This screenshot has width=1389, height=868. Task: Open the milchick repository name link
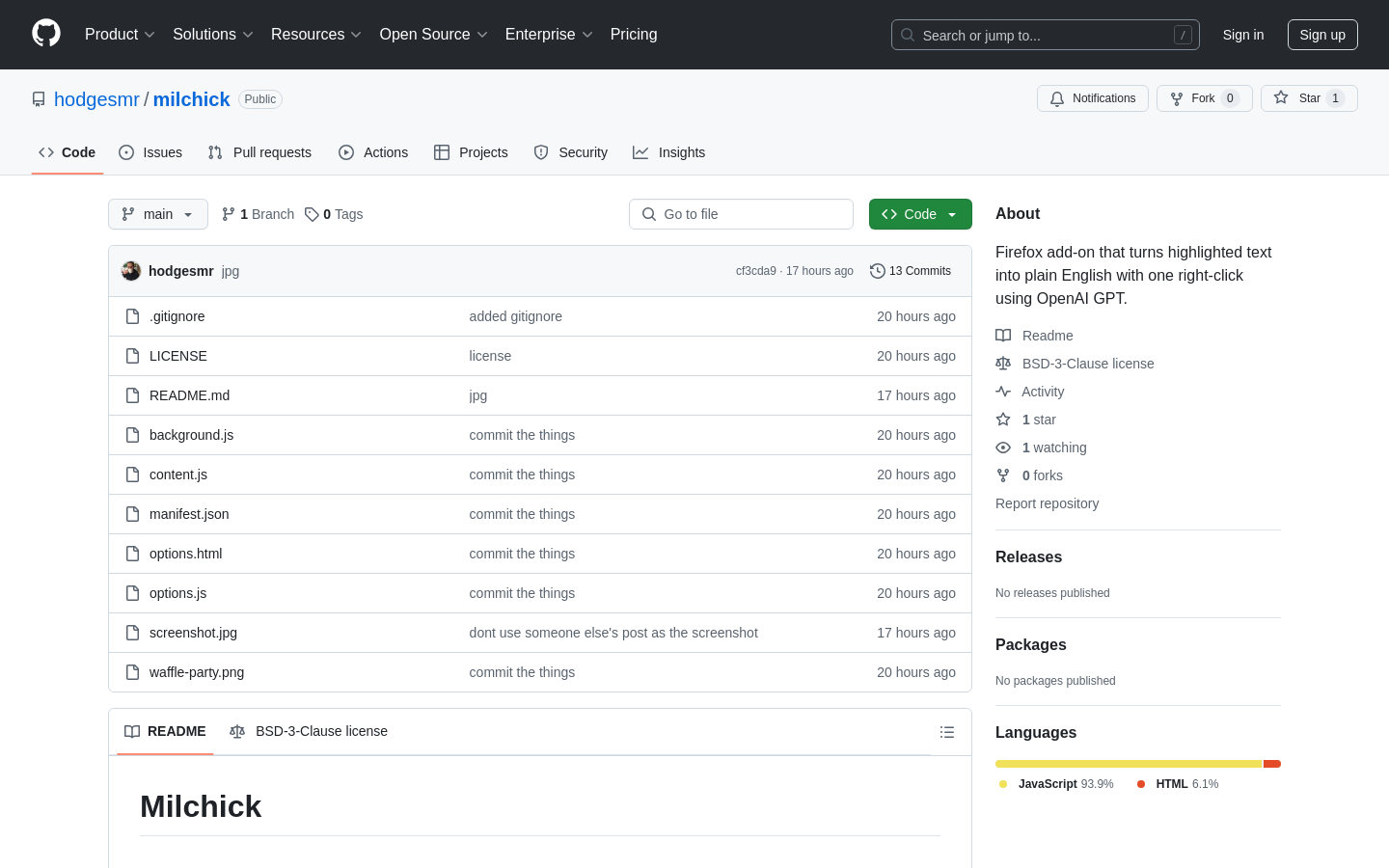point(191,99)
